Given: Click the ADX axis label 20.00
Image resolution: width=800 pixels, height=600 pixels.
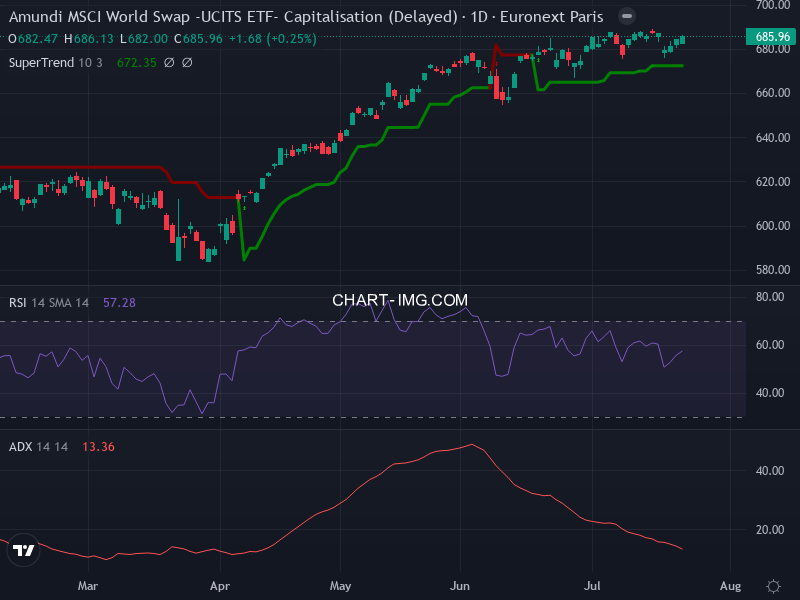Looking at the screenshot, I should click(x=770, y=530).
